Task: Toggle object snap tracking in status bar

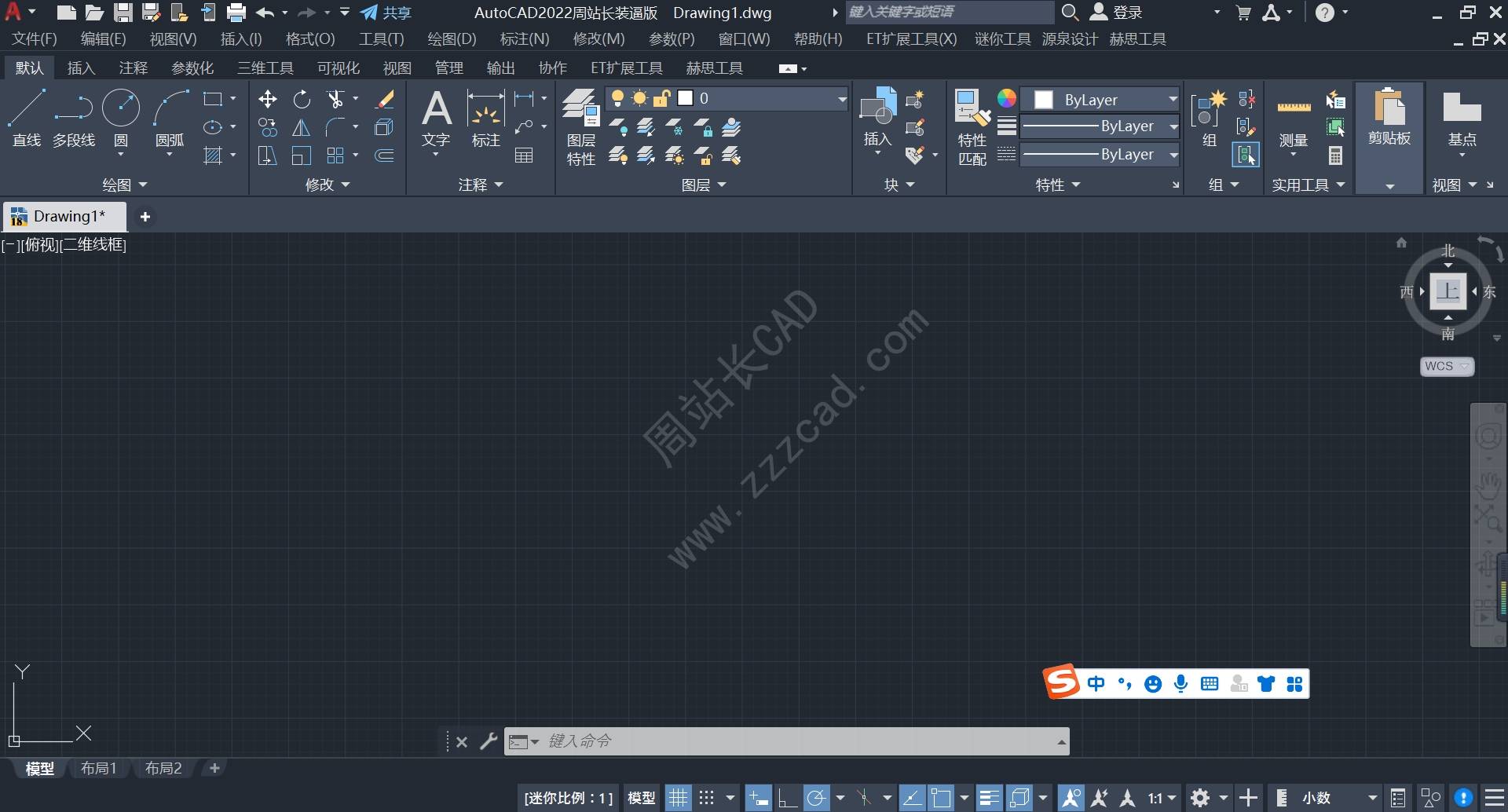Action: click(x=912, y=798)
